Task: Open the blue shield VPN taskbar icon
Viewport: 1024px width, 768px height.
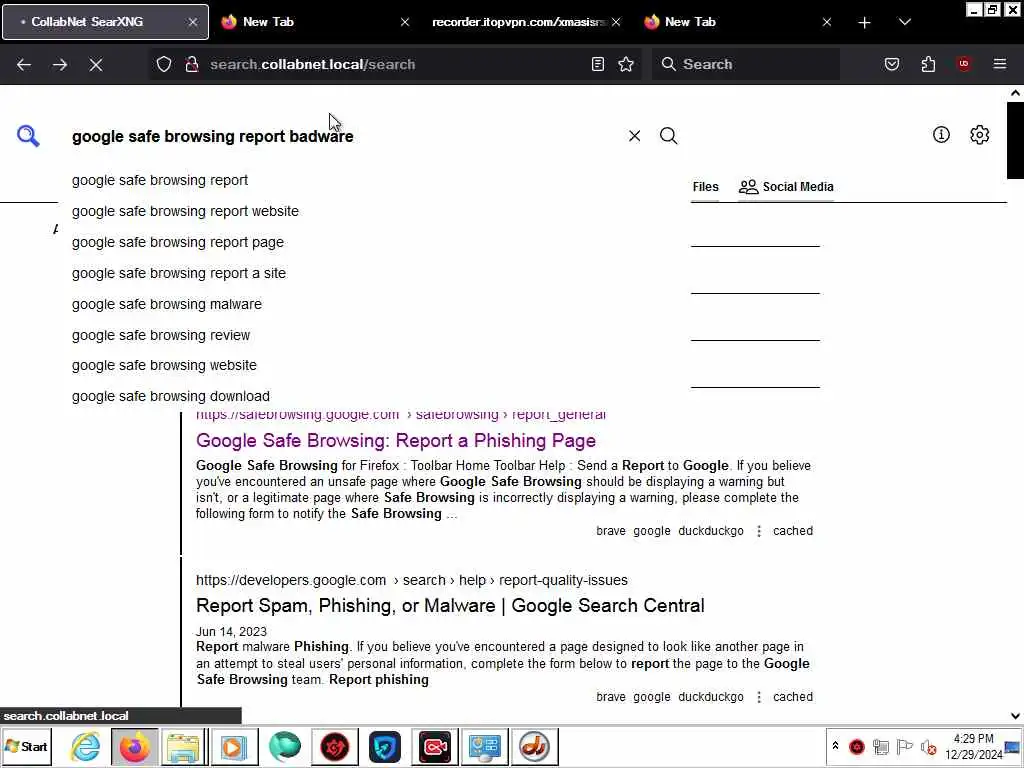Action: click(x=384, y=746)
